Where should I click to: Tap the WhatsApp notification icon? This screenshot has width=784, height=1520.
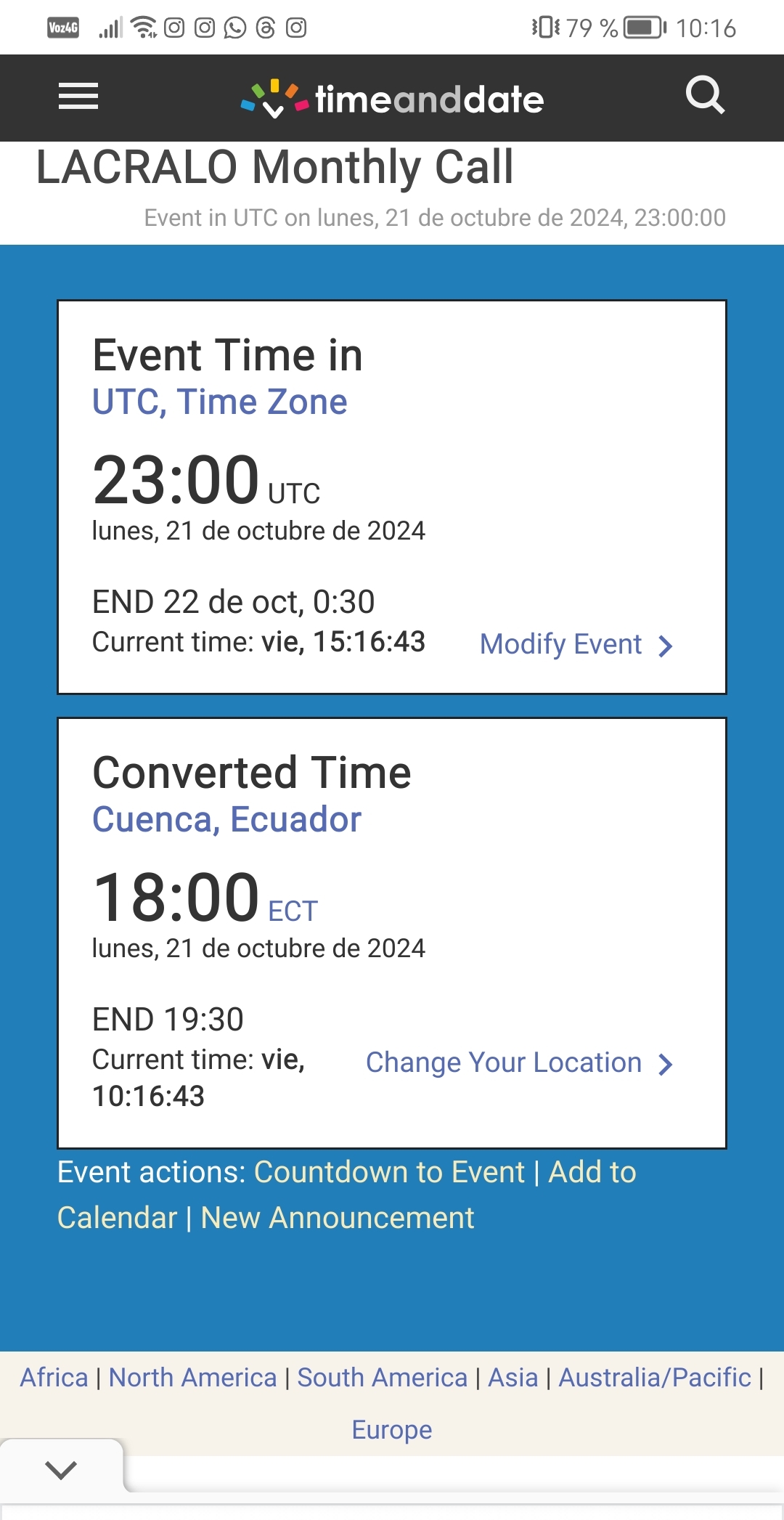coord(235,28)
